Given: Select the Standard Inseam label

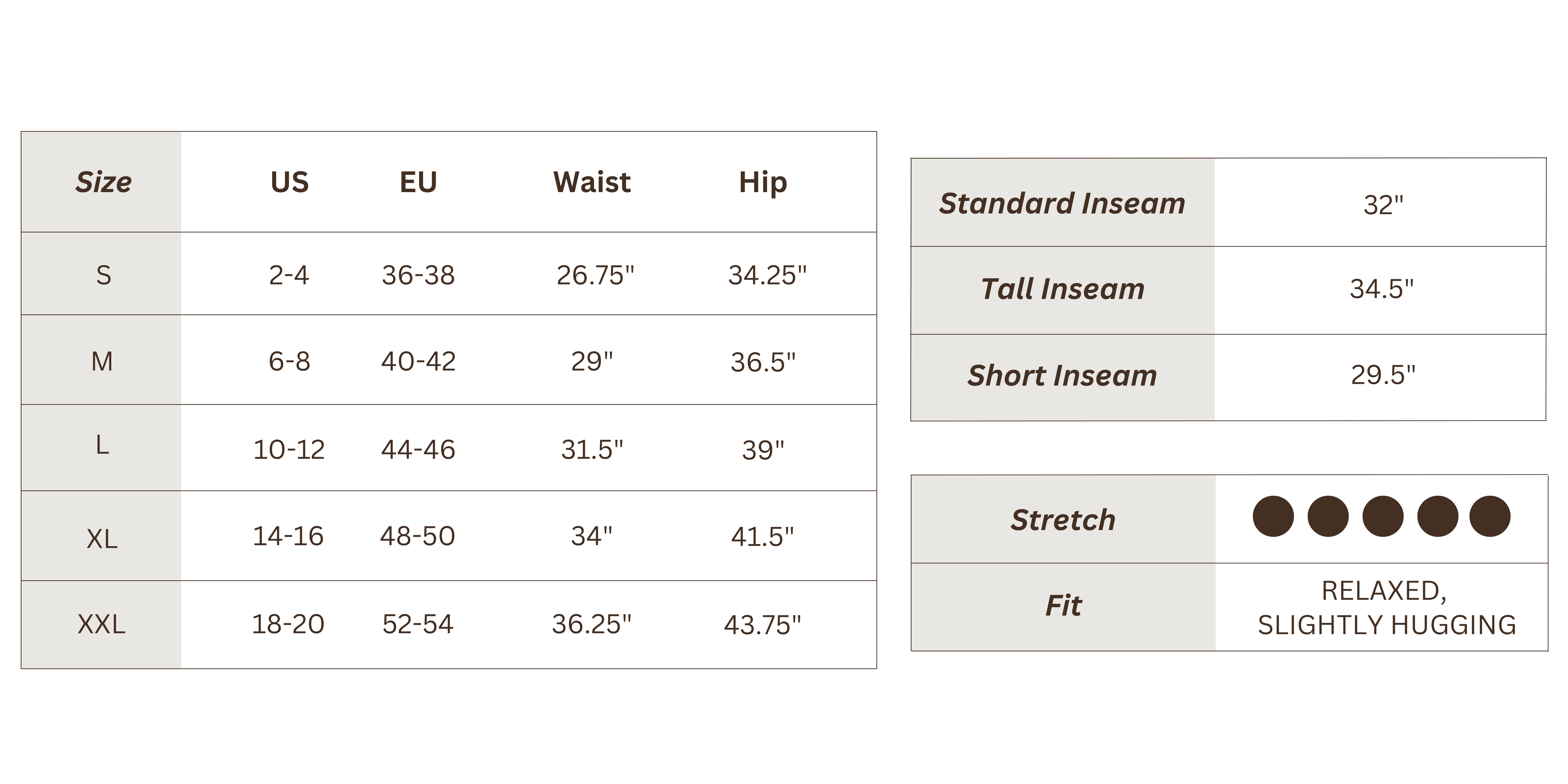Looking at the screenshot, I should point(1062,203).
